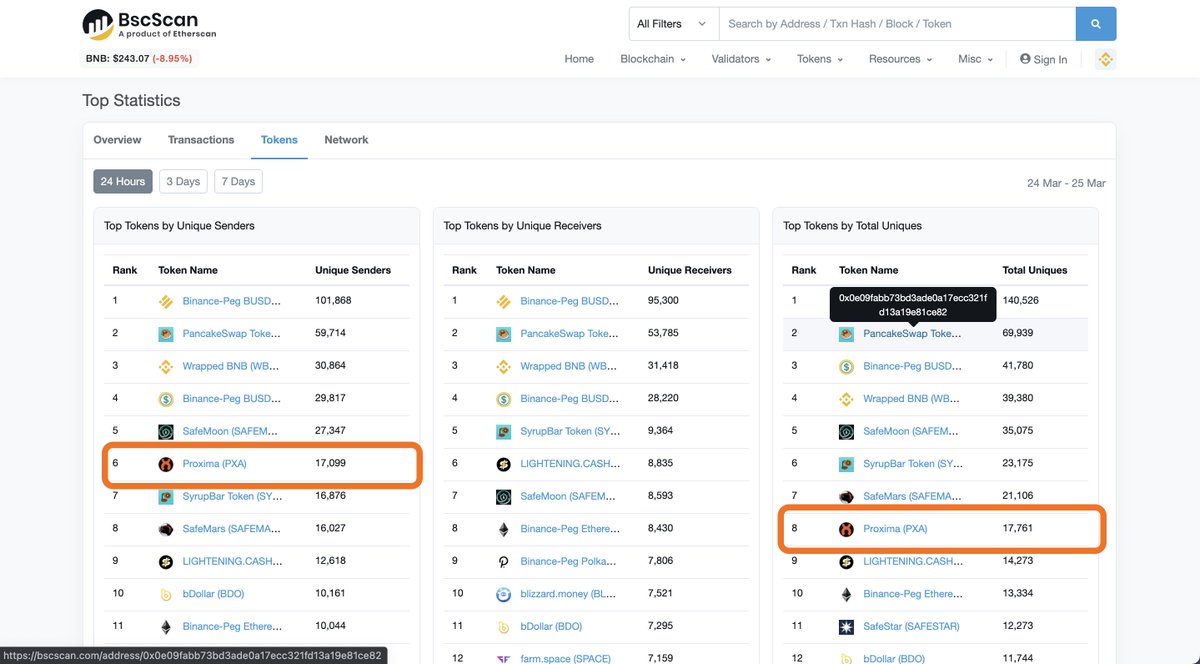This screenshot has height=664, width=1200.
Task: Expand the Resources menu
Action: tap(900, 59)
